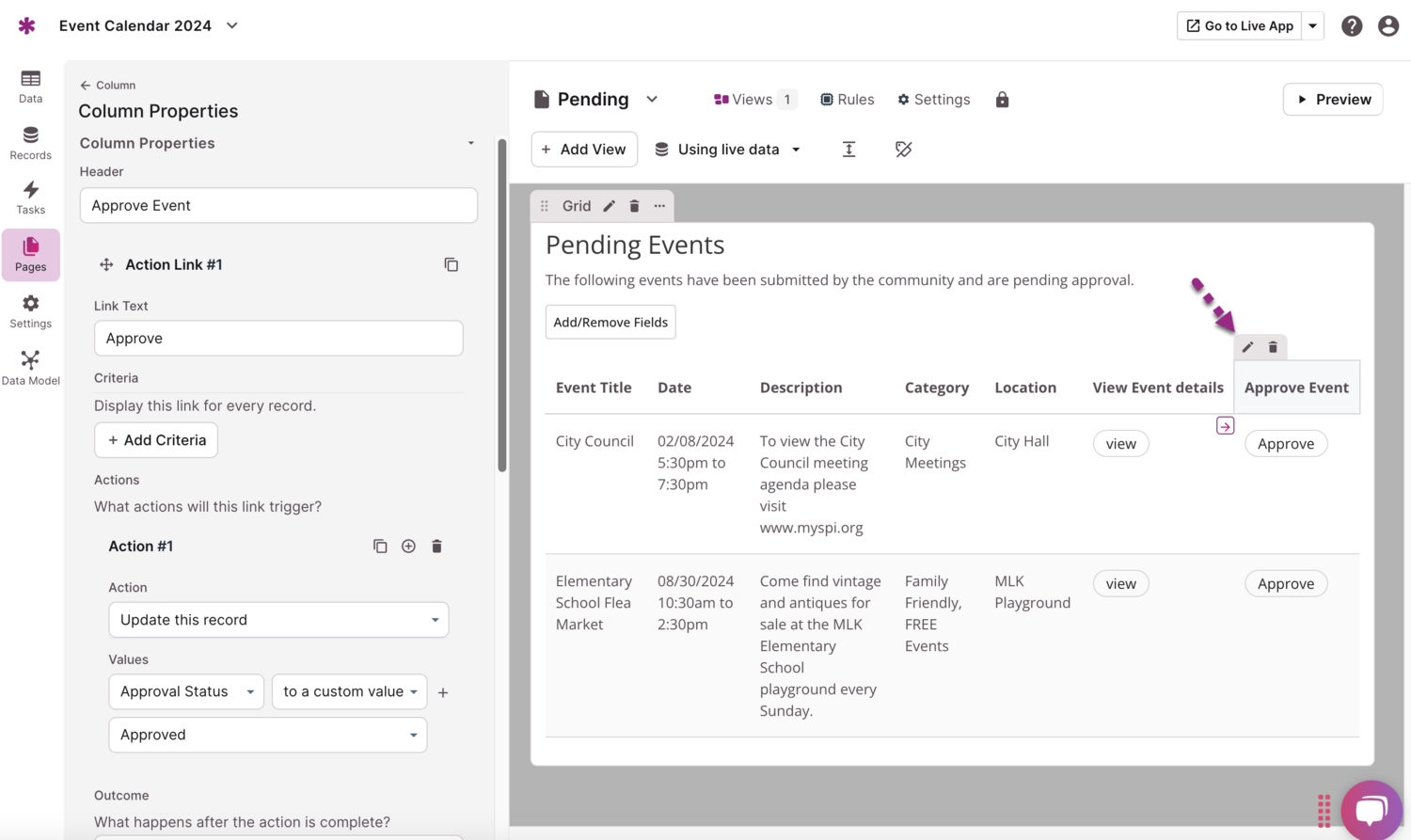Click the lock icon beside Settings

pos(1002,100)
